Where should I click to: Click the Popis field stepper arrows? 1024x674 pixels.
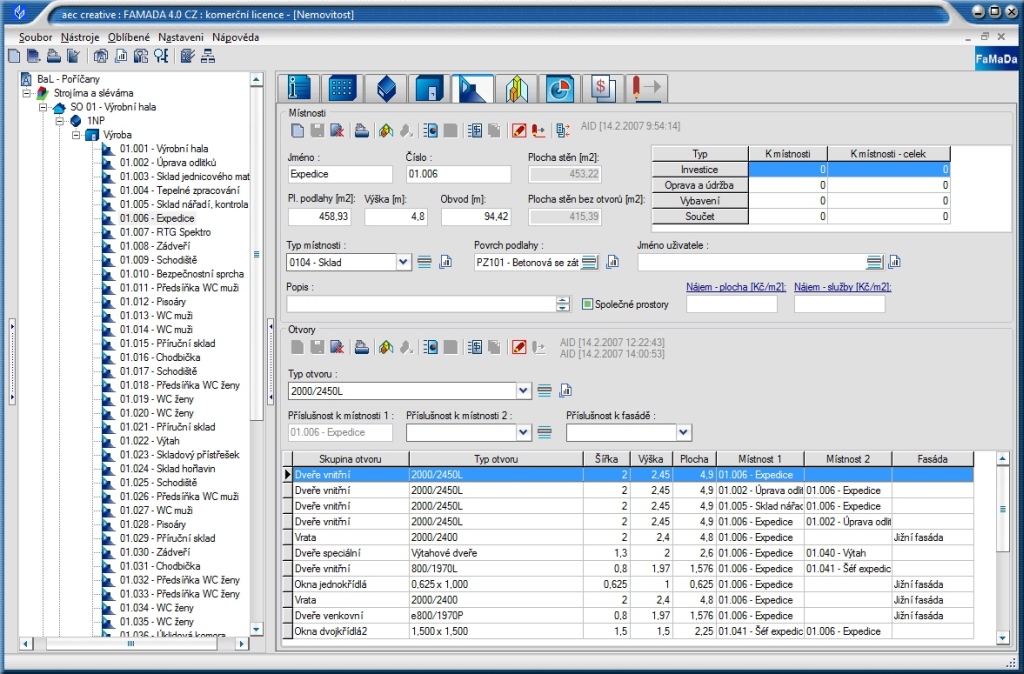pos(563,304)
